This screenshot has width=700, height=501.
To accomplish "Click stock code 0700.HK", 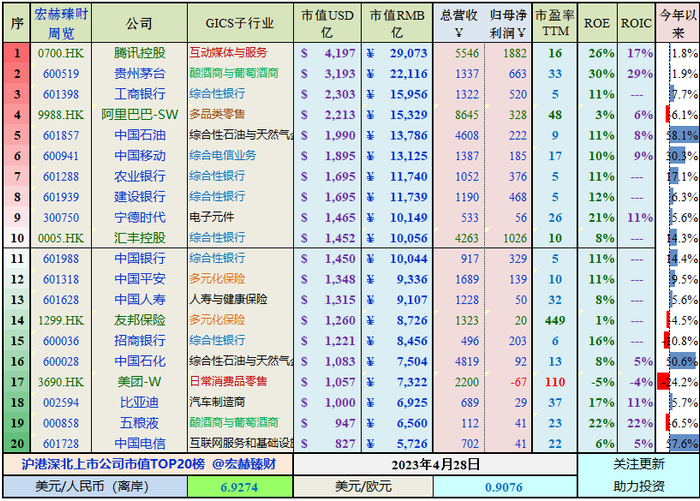I will [61, 53].
